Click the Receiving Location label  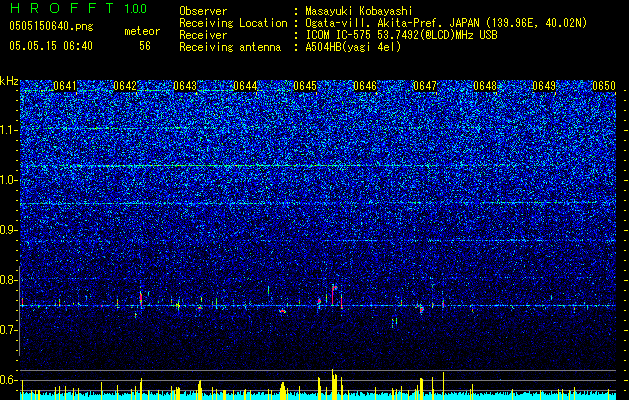(233, 23)
